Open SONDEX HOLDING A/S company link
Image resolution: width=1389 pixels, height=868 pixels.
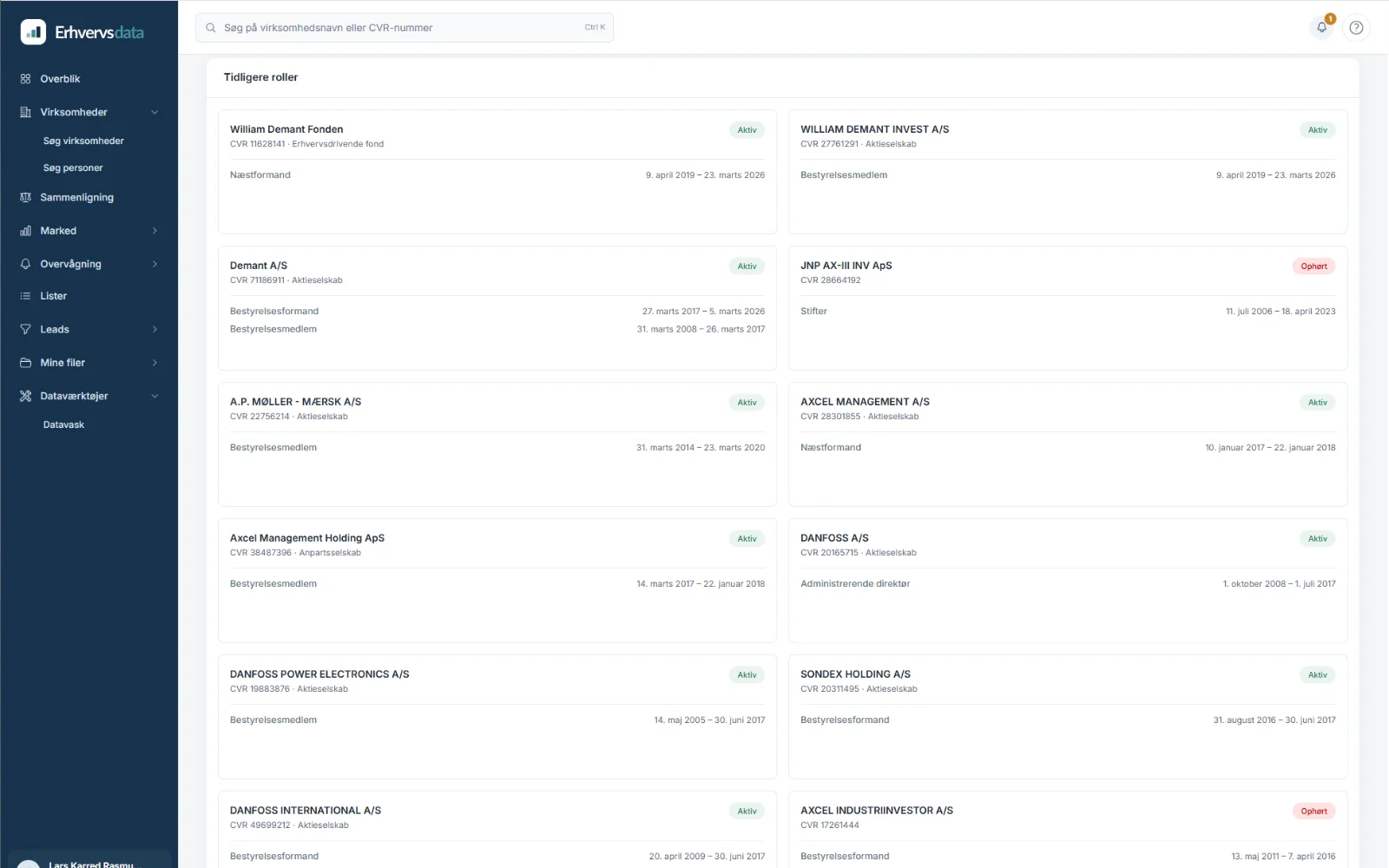pos(855,674)
